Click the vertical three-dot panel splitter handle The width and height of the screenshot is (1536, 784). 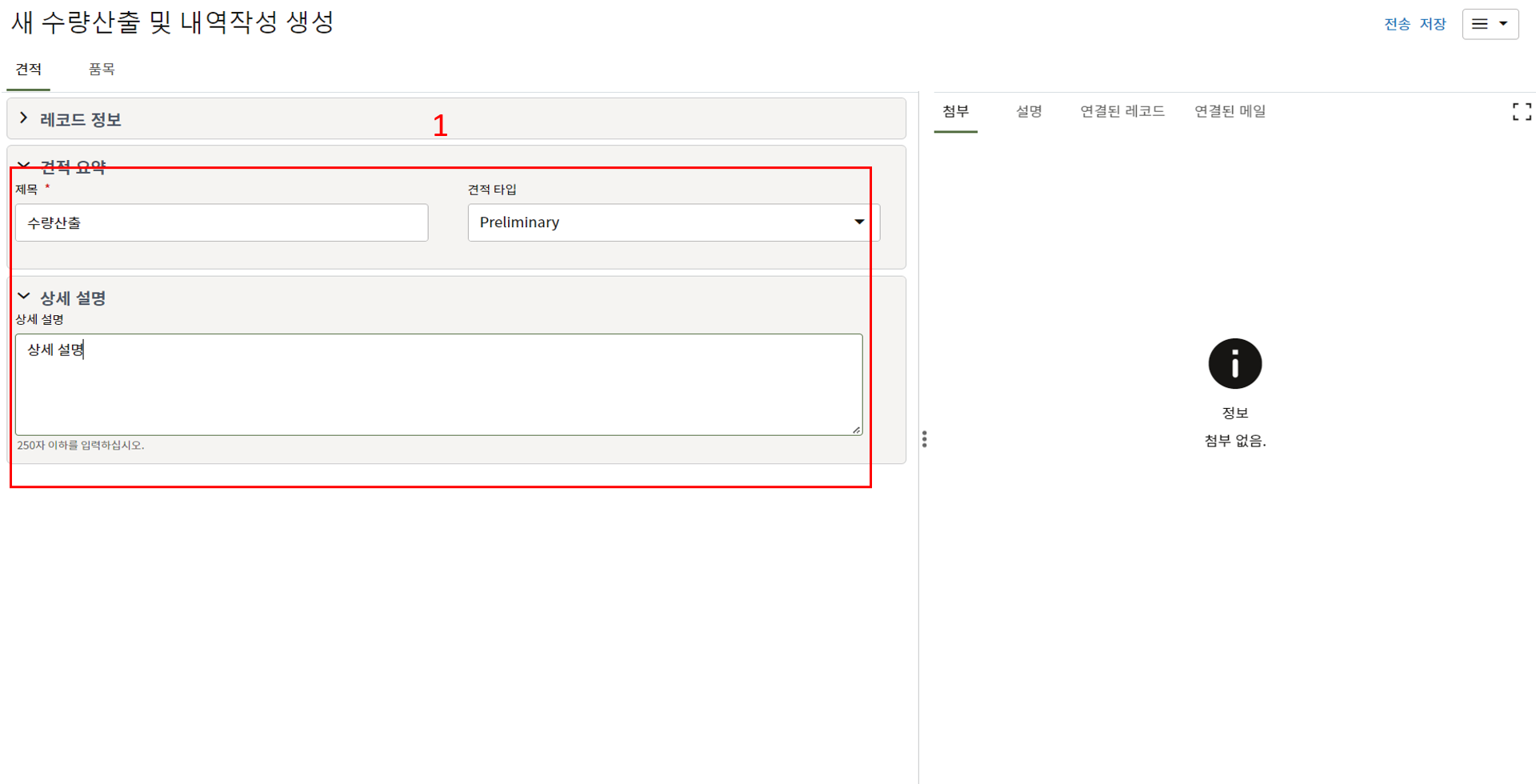pos(924,439)
